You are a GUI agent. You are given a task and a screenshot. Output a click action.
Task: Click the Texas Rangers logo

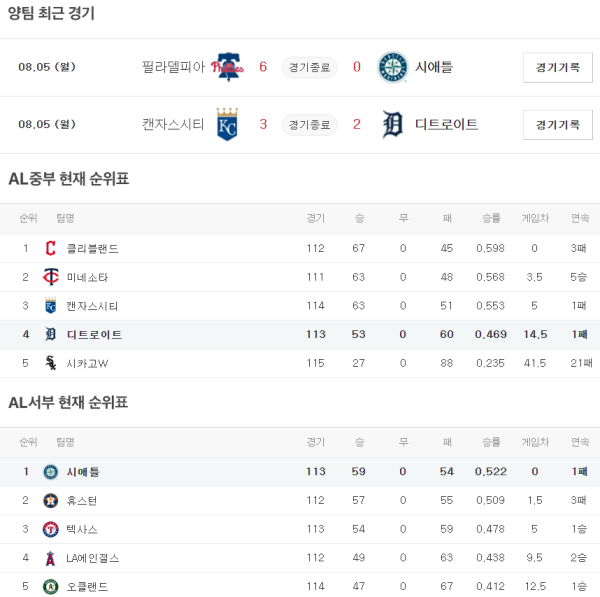(51, 529)
